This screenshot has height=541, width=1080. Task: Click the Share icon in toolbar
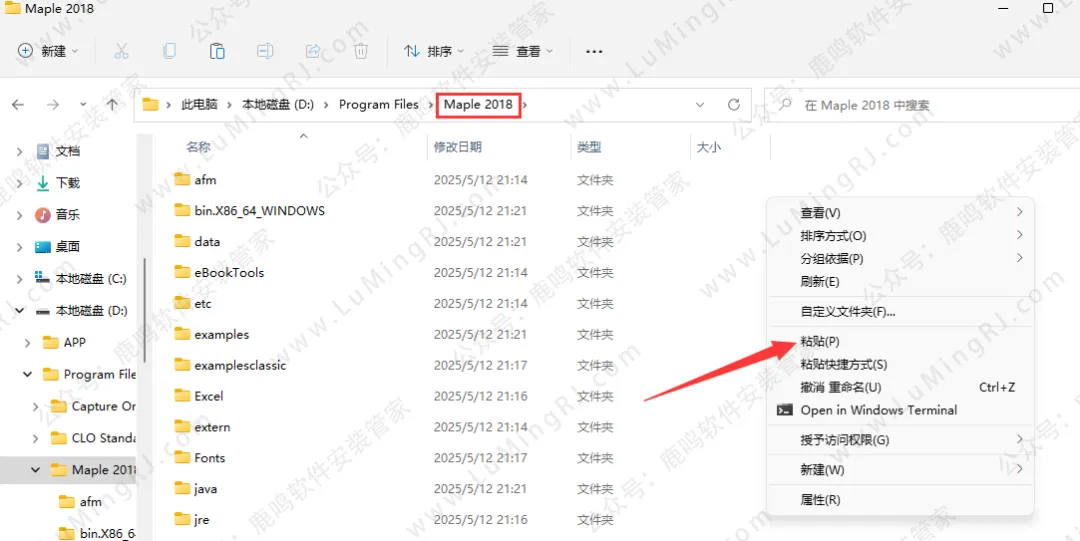pos(313,51)
